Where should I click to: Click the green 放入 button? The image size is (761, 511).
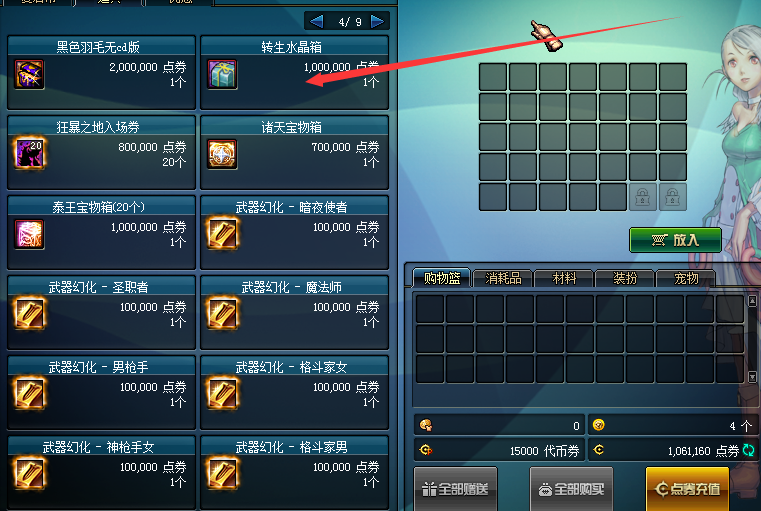[675, 240]
